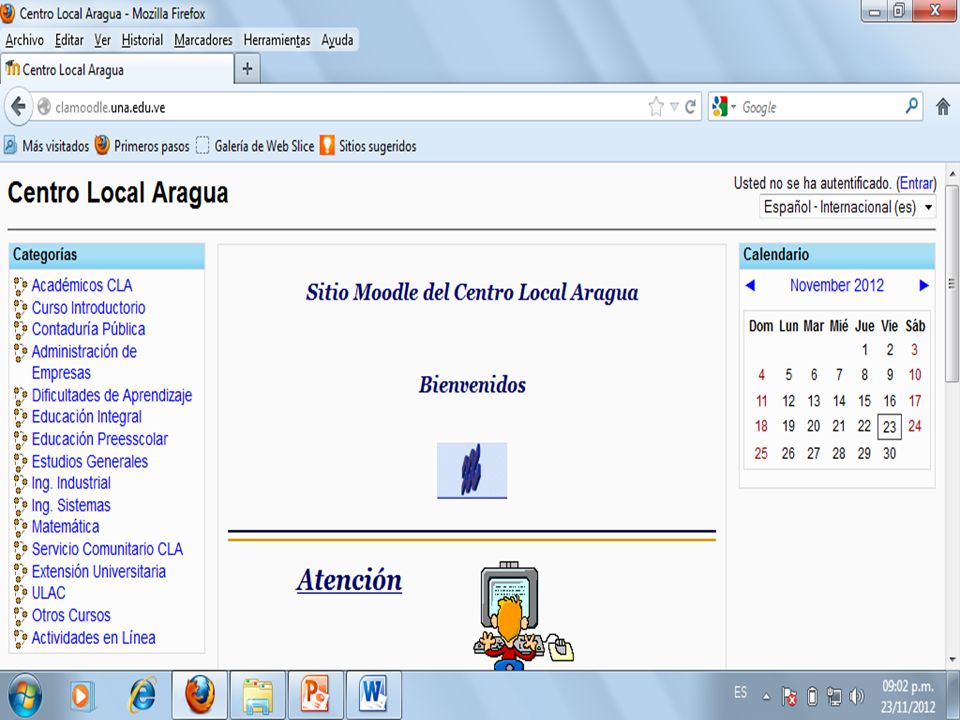
Task: Open the Marcadores menu
Action: [x=203, y=40]
